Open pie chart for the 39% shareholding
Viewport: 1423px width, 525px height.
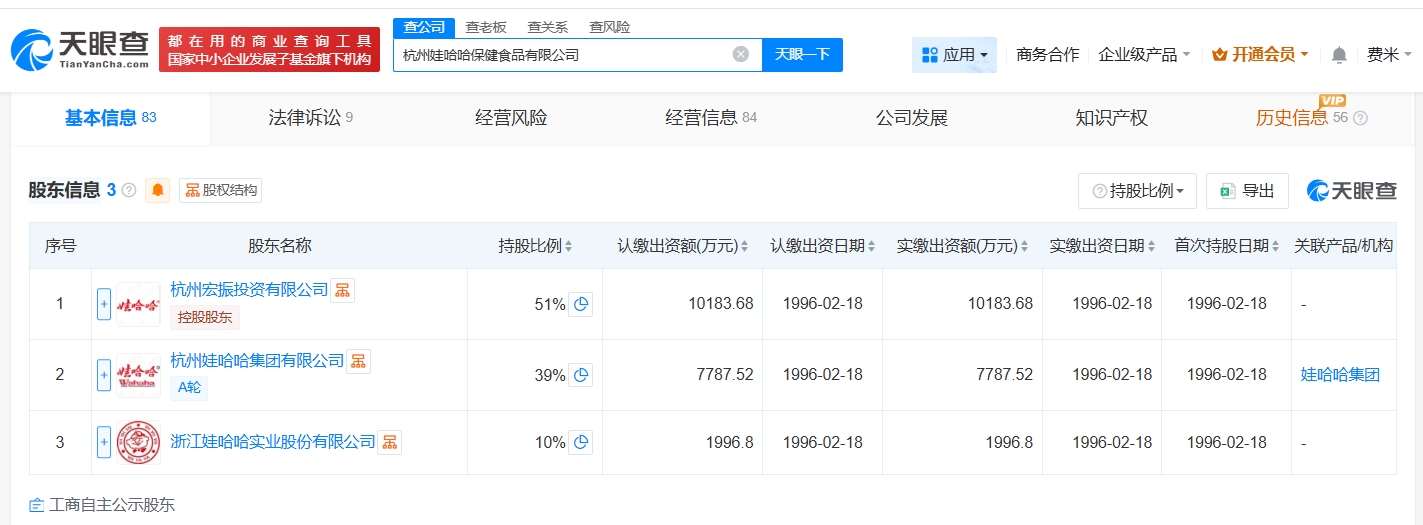(x=580, y=375)
